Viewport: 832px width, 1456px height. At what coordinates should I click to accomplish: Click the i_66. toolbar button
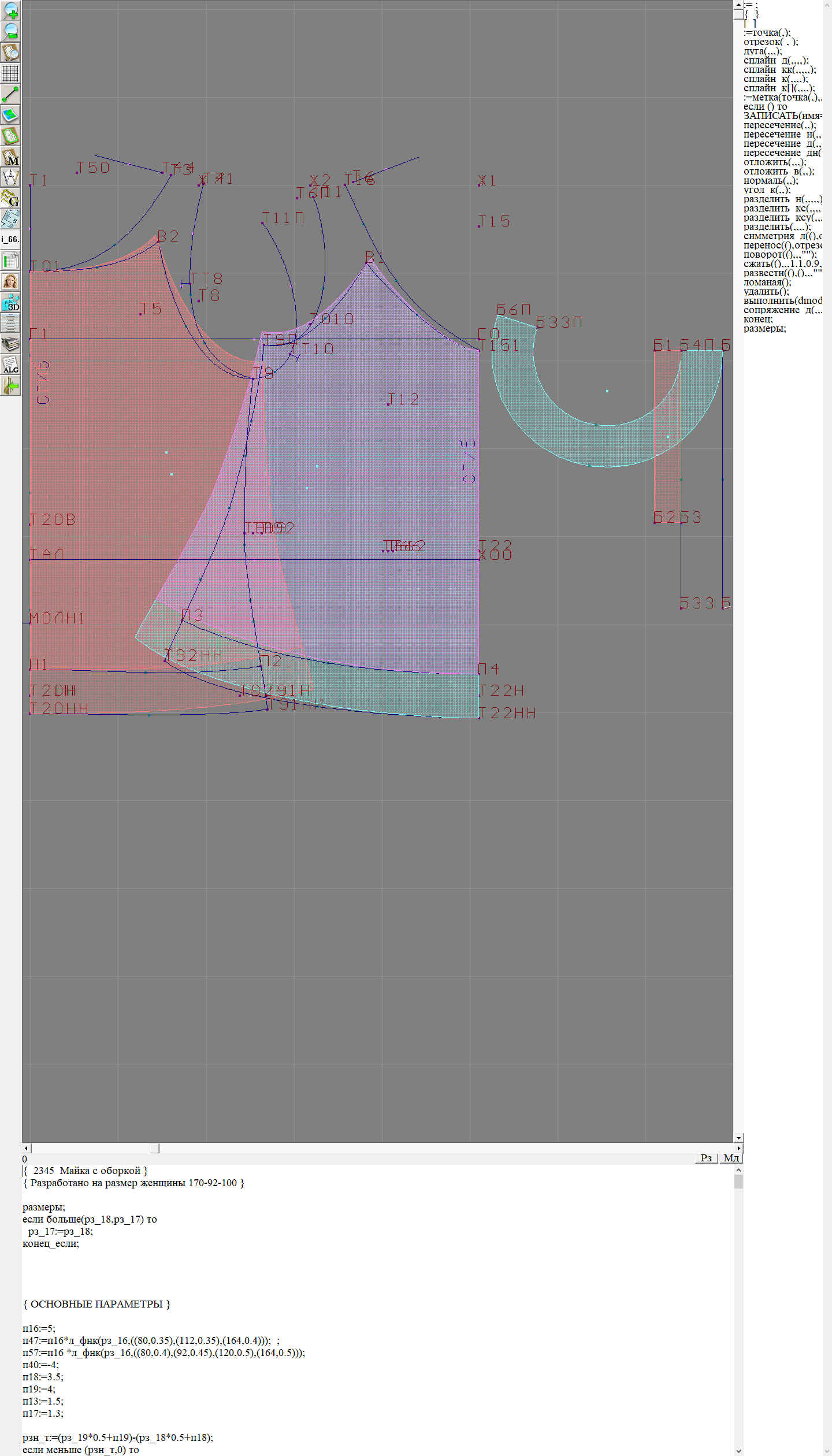10,239
